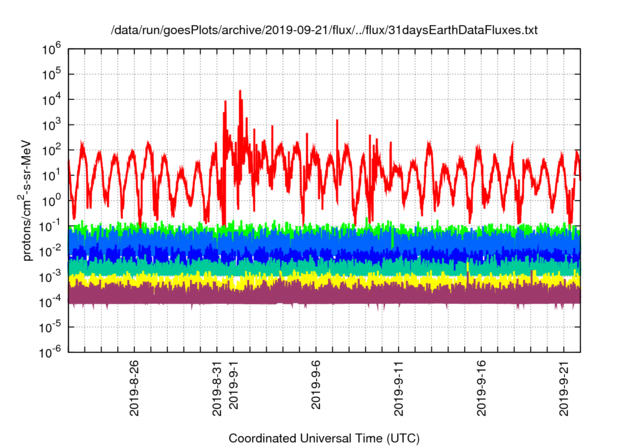This screenshot has width=640, height=448.
Task: Select the 10^2 y-axis label
Action: pos(51,151)
